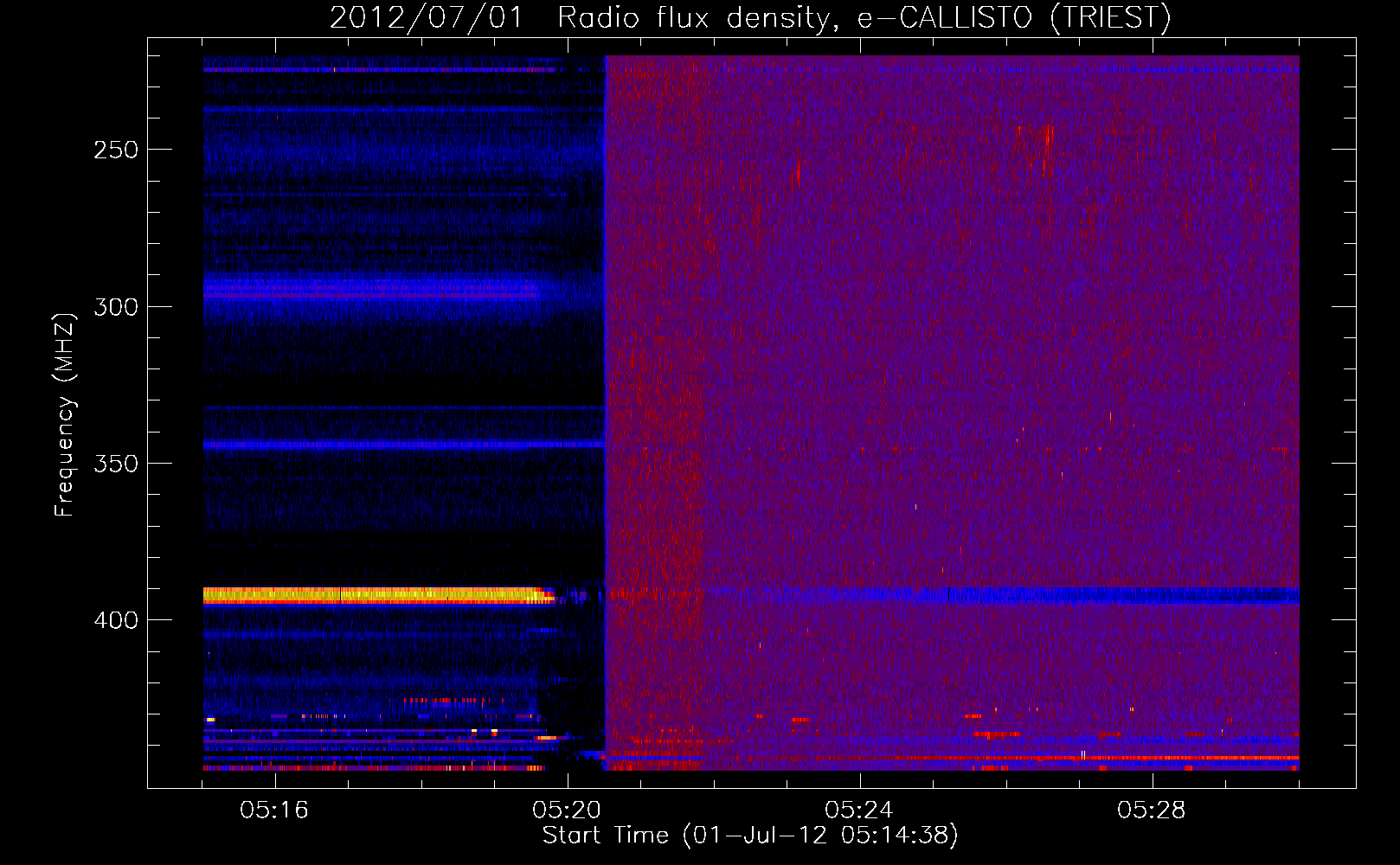The width and height of the screenshot is (1400, 865).
Task: Click the blue horizontal band near 345 MHz
Action: (403, 445)
